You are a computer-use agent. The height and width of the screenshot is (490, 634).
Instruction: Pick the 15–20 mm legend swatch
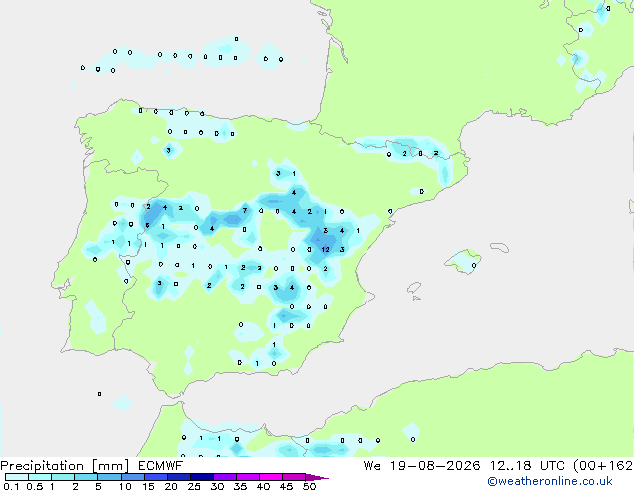click(x=155, y=477)
